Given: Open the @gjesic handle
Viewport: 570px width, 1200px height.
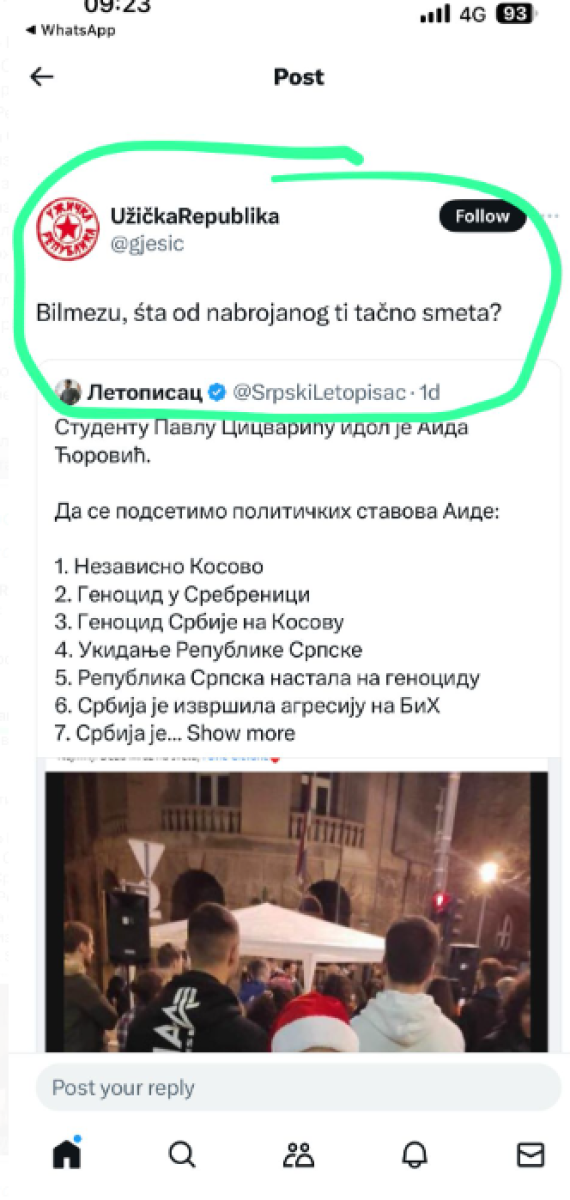Looking at the screenshot, I should pos(146,243).
